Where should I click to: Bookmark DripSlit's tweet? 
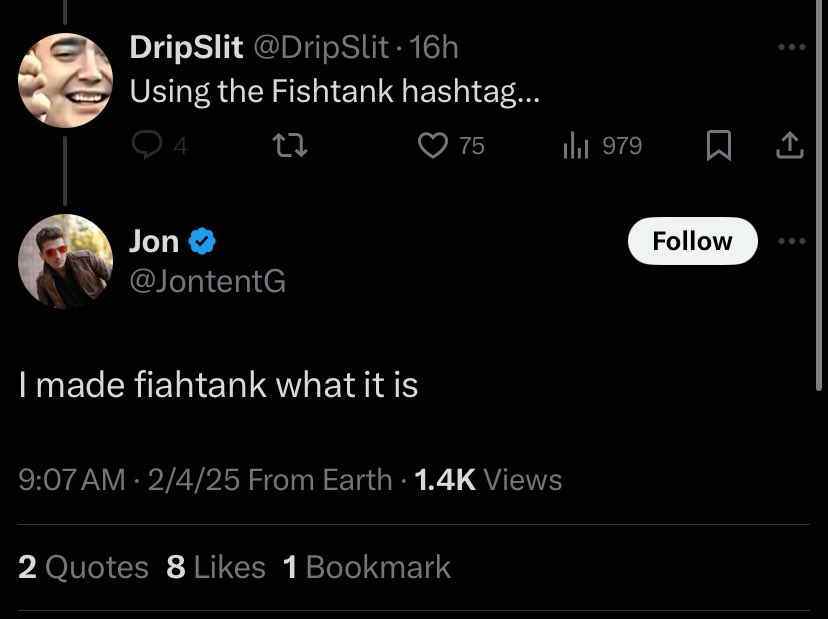(x=718, y=146)
